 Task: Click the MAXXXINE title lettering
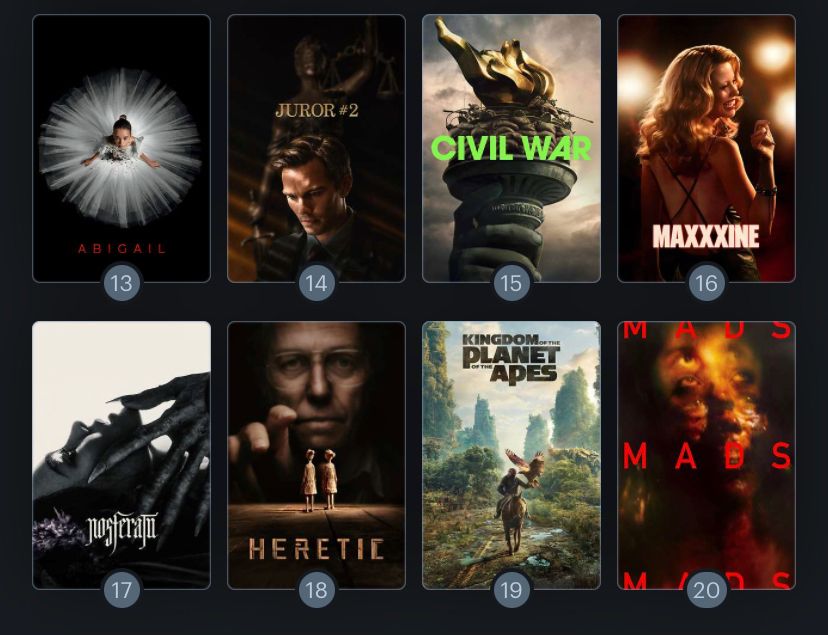coord(706,236)
